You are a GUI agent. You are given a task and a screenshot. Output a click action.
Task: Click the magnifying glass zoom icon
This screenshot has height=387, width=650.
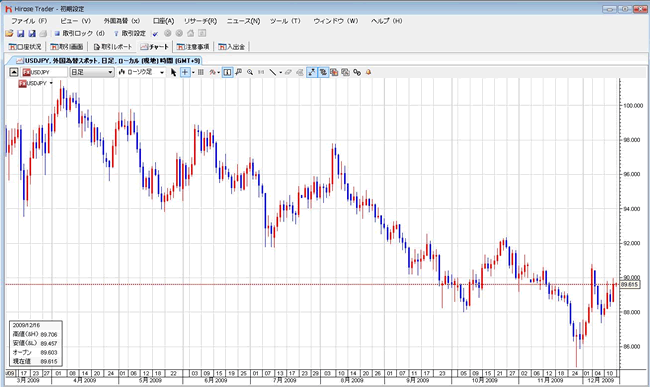click(x=250, y=72)
